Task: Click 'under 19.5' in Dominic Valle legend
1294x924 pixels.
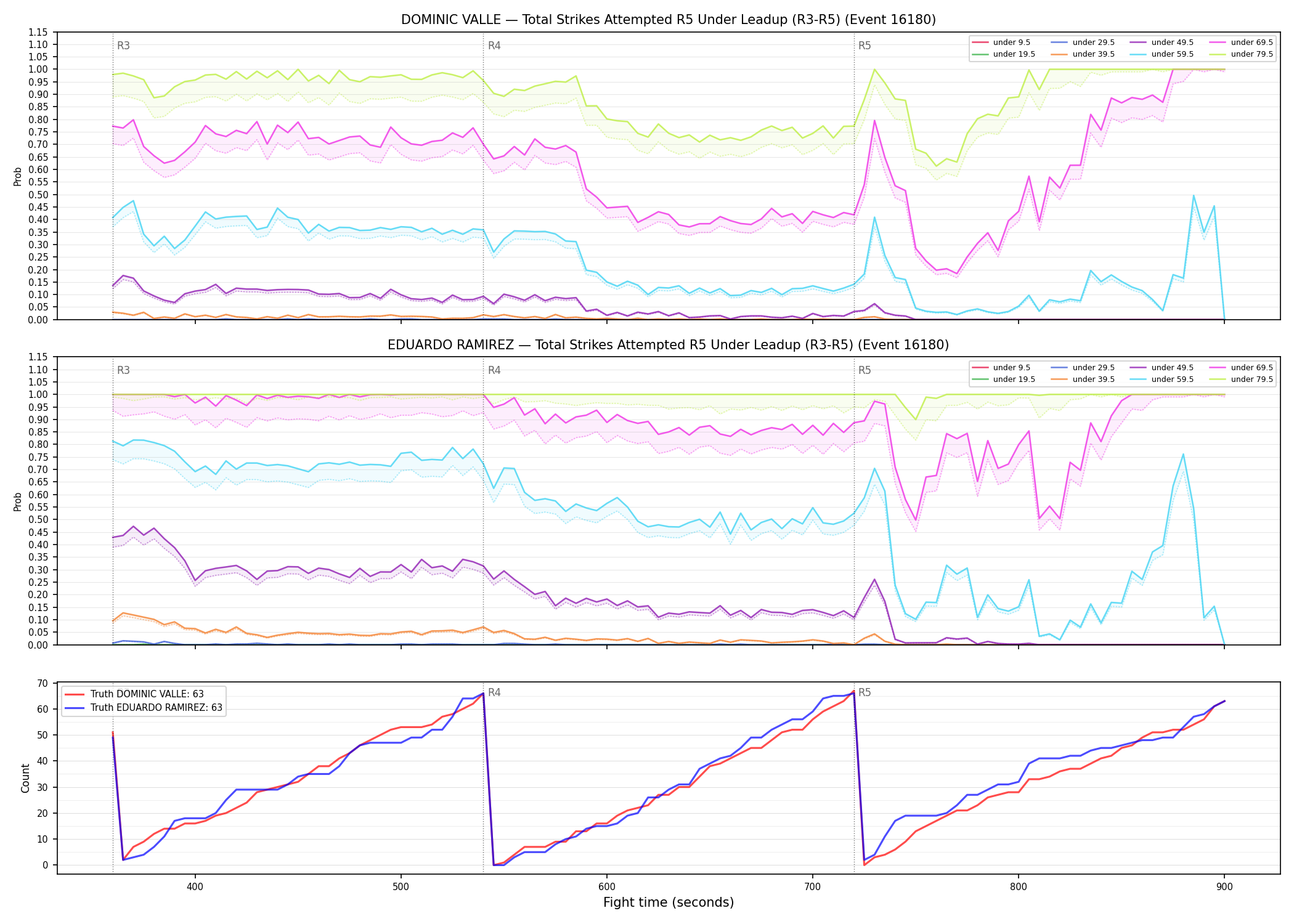Action: 1014,54
